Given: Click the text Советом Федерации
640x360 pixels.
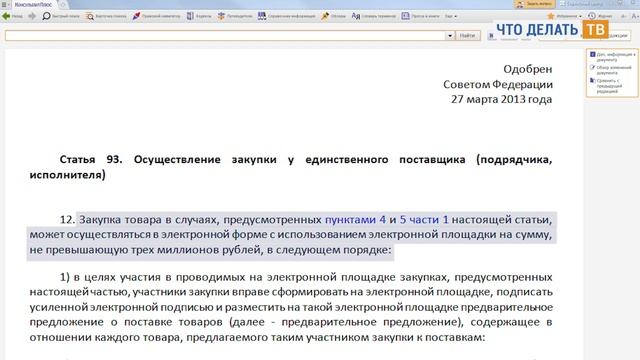Looking at the screenshot, I should point(498,84).
